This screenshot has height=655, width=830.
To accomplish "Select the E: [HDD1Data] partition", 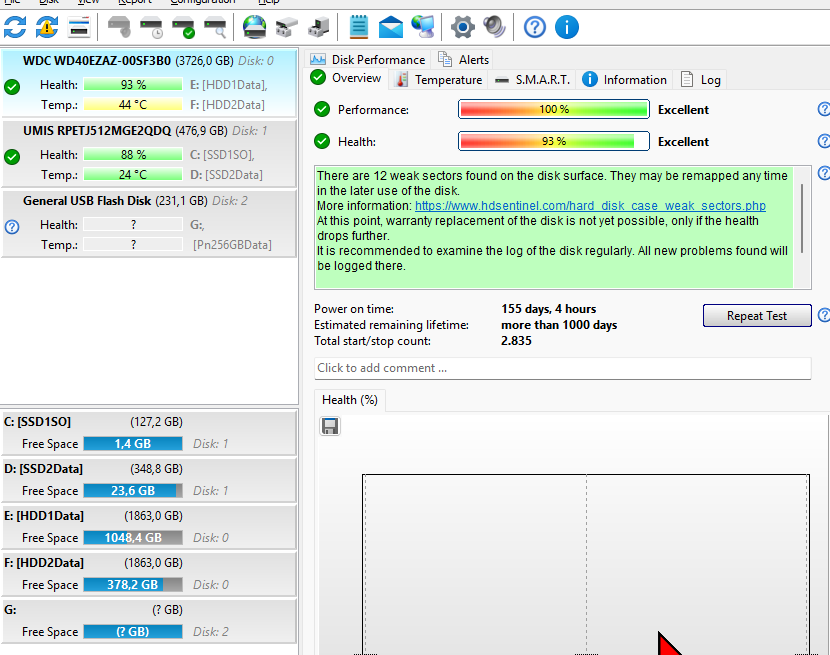I will 149,526.
